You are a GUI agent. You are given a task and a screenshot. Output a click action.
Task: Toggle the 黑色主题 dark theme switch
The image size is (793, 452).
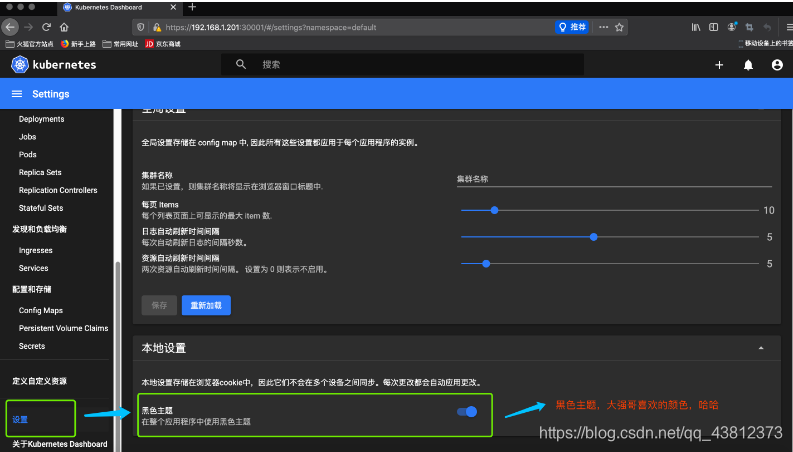point(467,412)
